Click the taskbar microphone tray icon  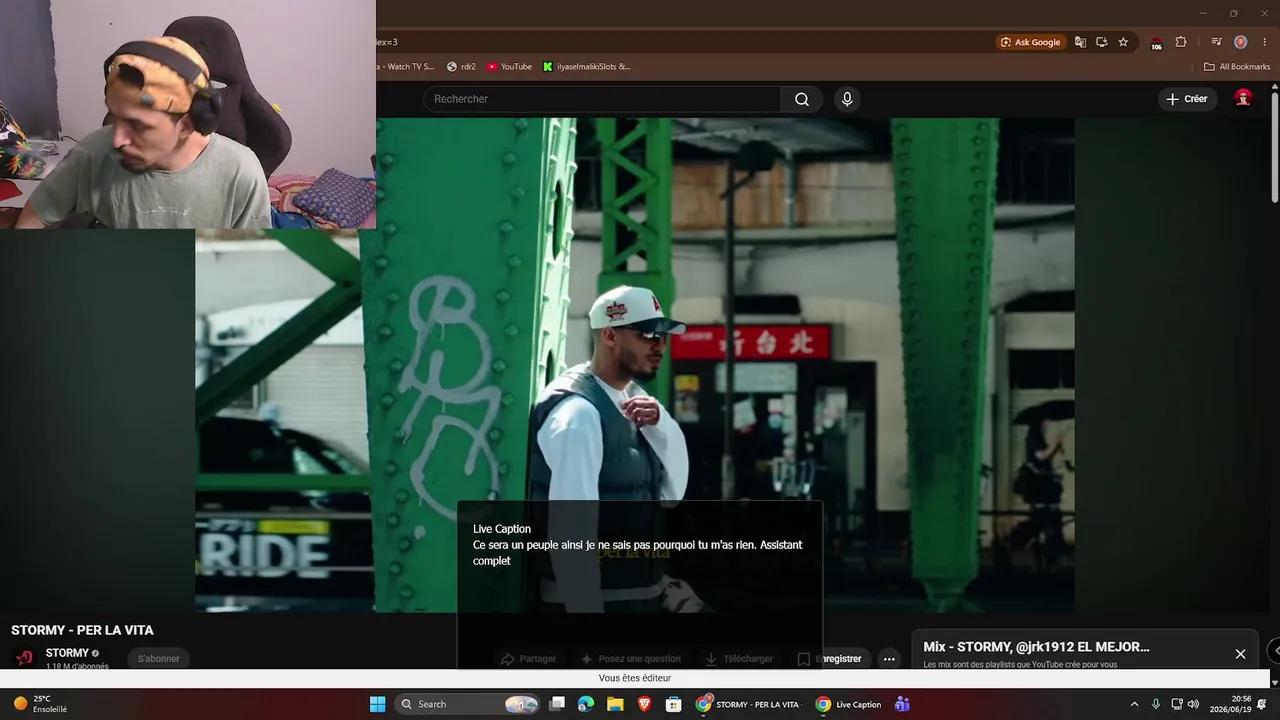click(x=1156, y=704)
